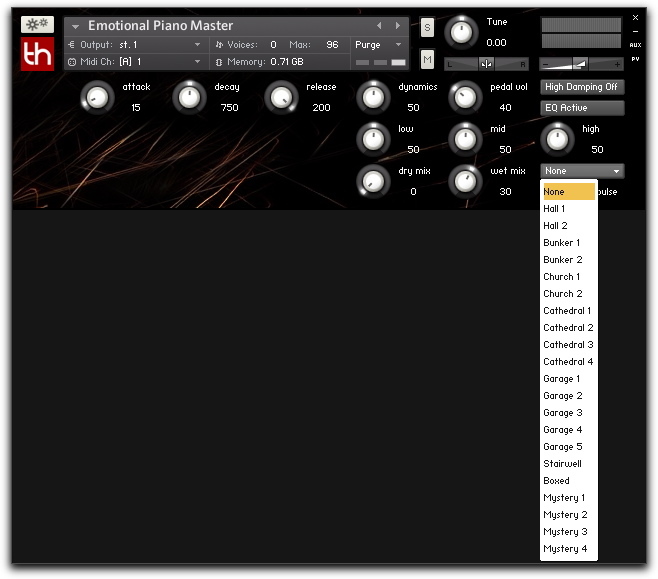
Task: Select Church 1 impulse
Action: [569, 276]
